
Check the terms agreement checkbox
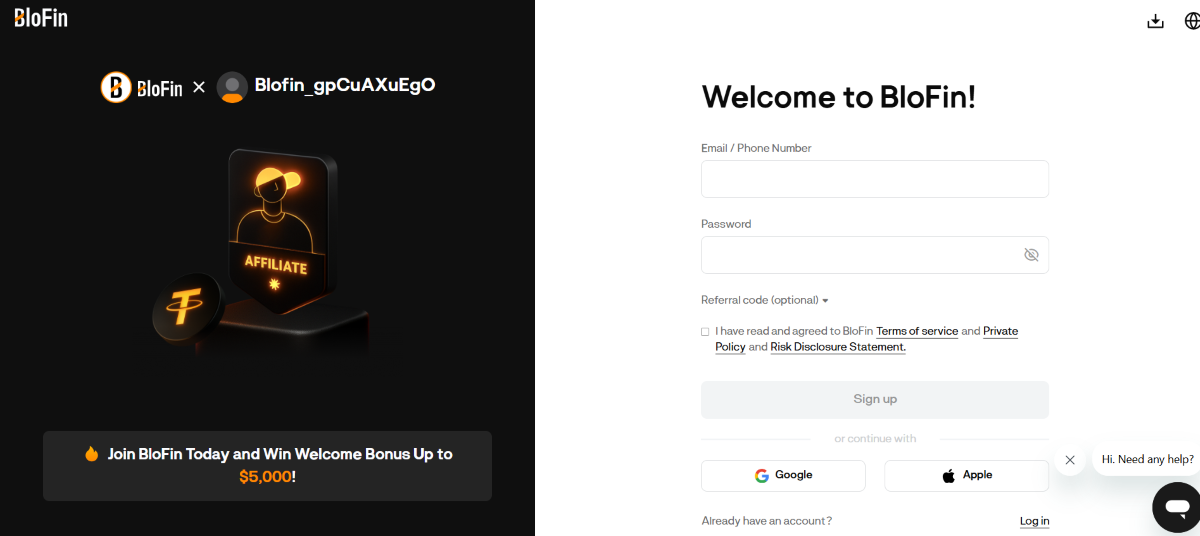pos(705,332)
